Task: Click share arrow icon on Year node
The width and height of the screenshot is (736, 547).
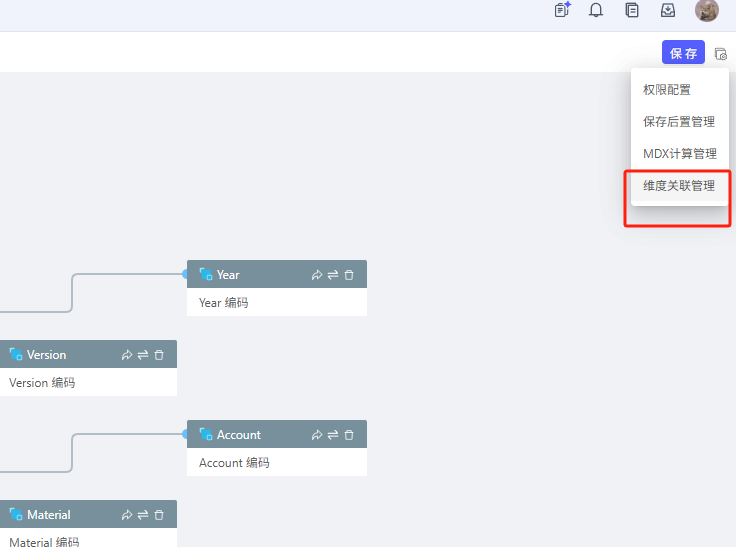Action: [317, 275]
